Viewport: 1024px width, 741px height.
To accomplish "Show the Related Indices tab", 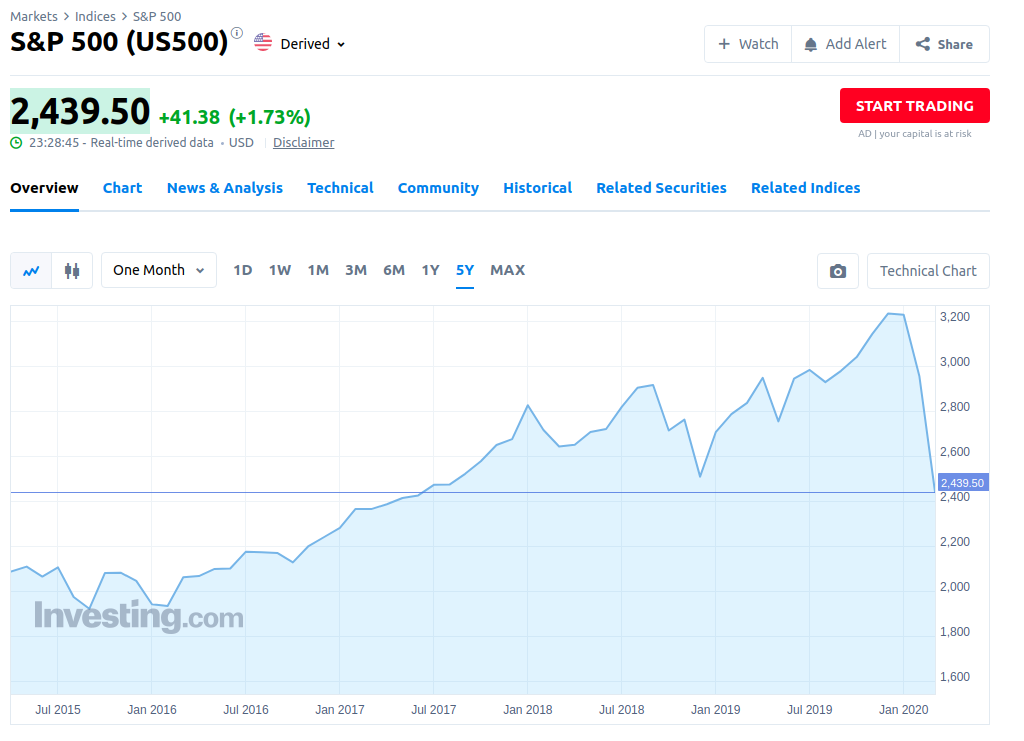I will coord(805,188).
